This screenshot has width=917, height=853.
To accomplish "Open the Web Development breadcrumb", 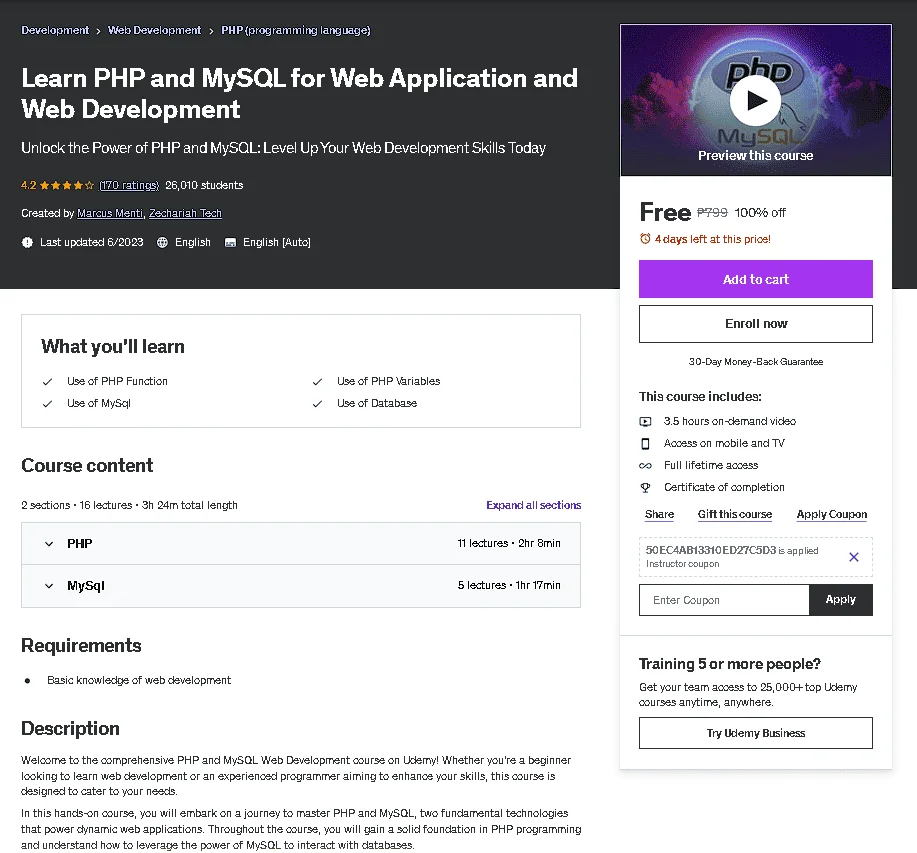I will point(154,30).
